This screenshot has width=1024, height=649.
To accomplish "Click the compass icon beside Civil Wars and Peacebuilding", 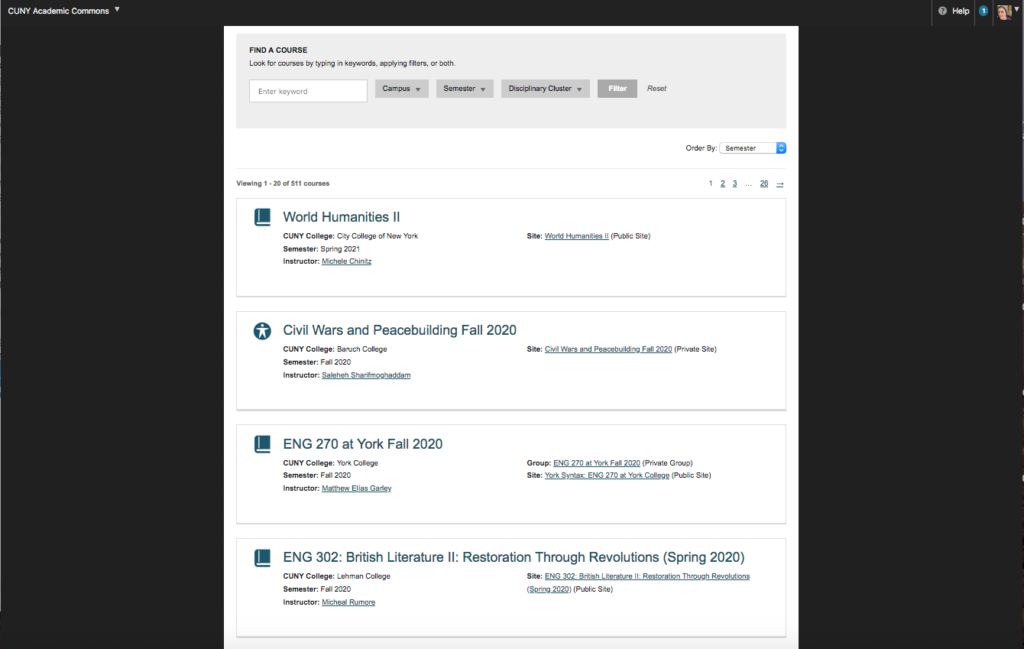I will (261, 330).
